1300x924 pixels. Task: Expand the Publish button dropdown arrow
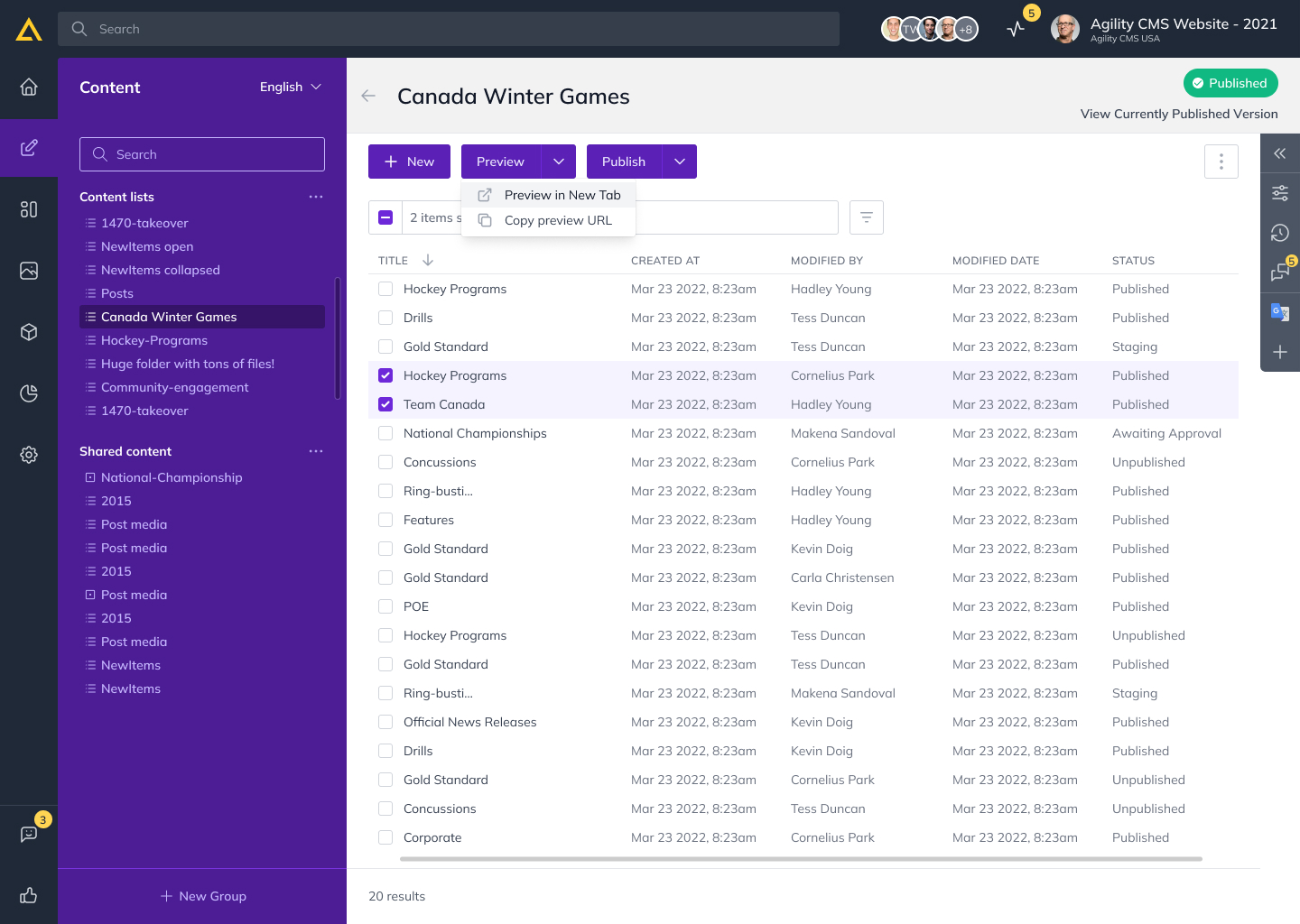click(x=679, y=162)
